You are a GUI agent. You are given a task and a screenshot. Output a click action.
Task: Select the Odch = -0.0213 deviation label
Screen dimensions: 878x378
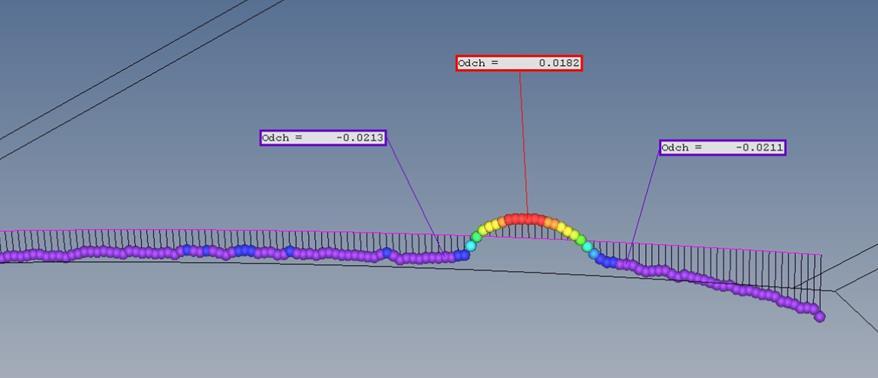pos(323,138)
